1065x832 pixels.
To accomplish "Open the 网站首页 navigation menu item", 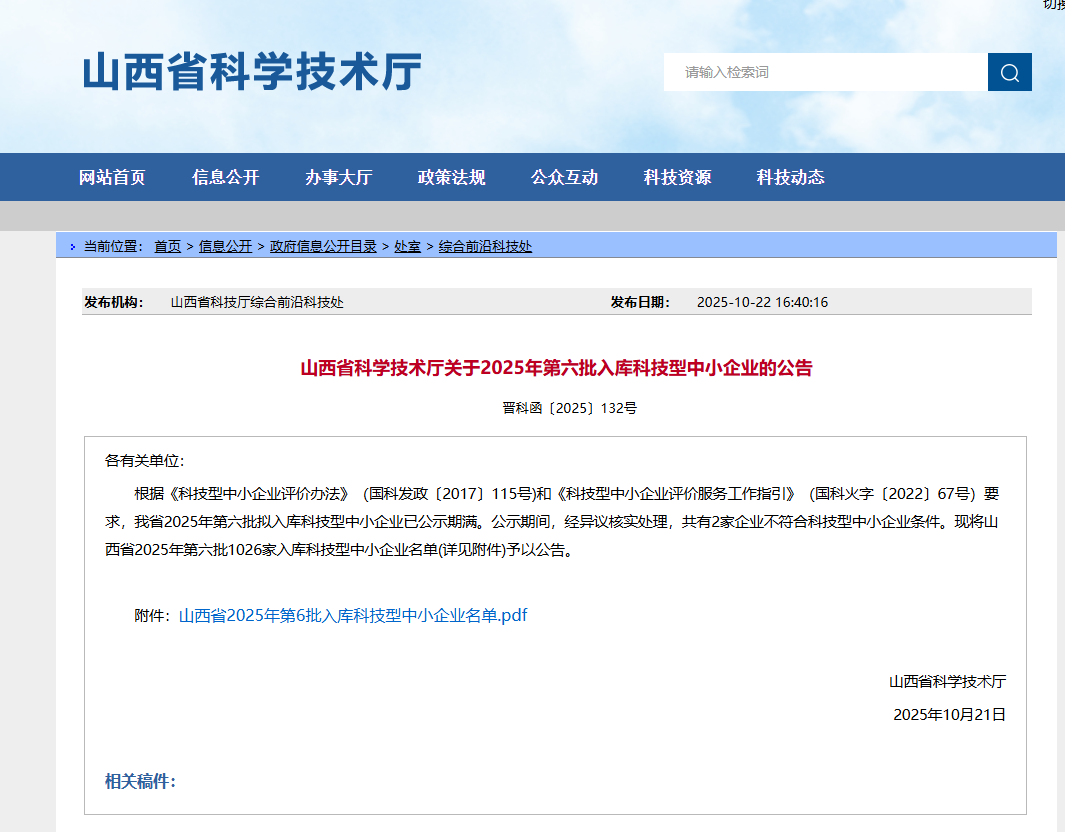I will tap(112, 177).
